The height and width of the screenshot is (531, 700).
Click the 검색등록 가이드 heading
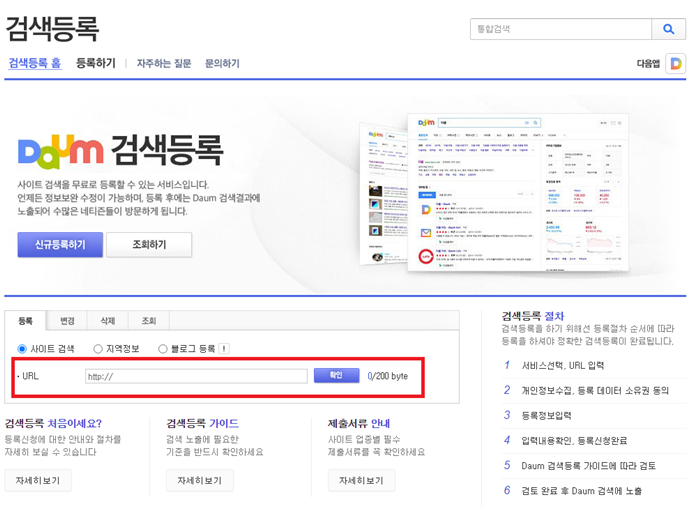point(202,423)
